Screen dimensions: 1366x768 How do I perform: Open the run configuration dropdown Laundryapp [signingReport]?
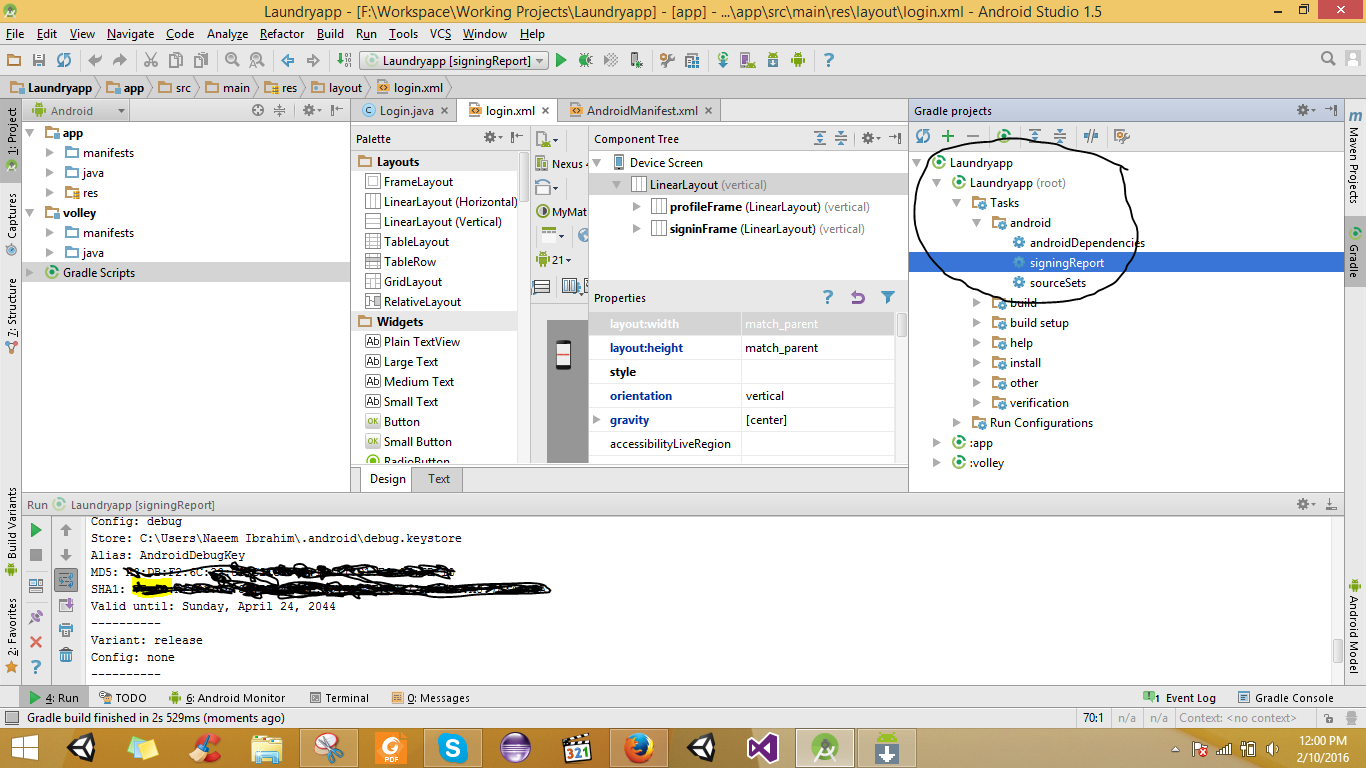point(454,61)
